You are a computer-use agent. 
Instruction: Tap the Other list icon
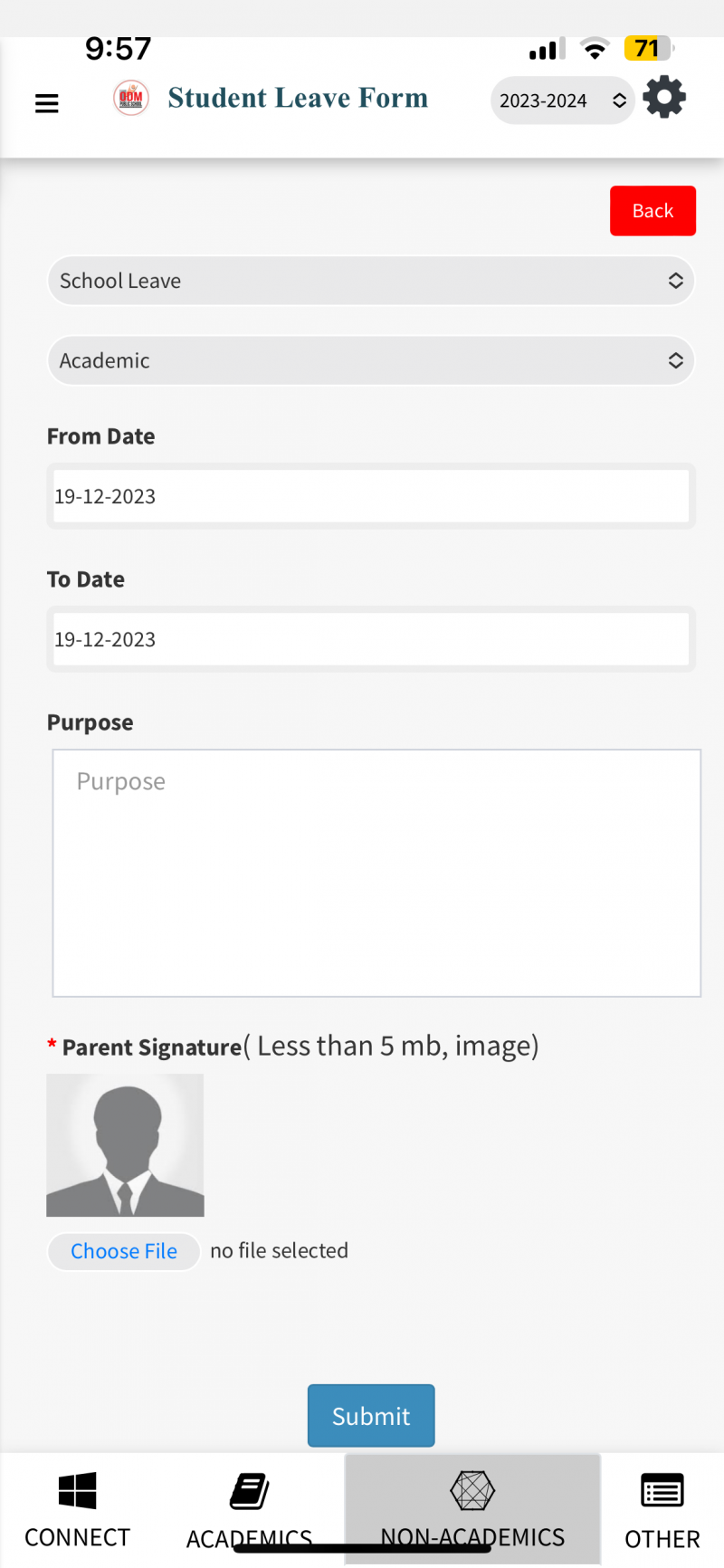click(x=662, y=1490)
